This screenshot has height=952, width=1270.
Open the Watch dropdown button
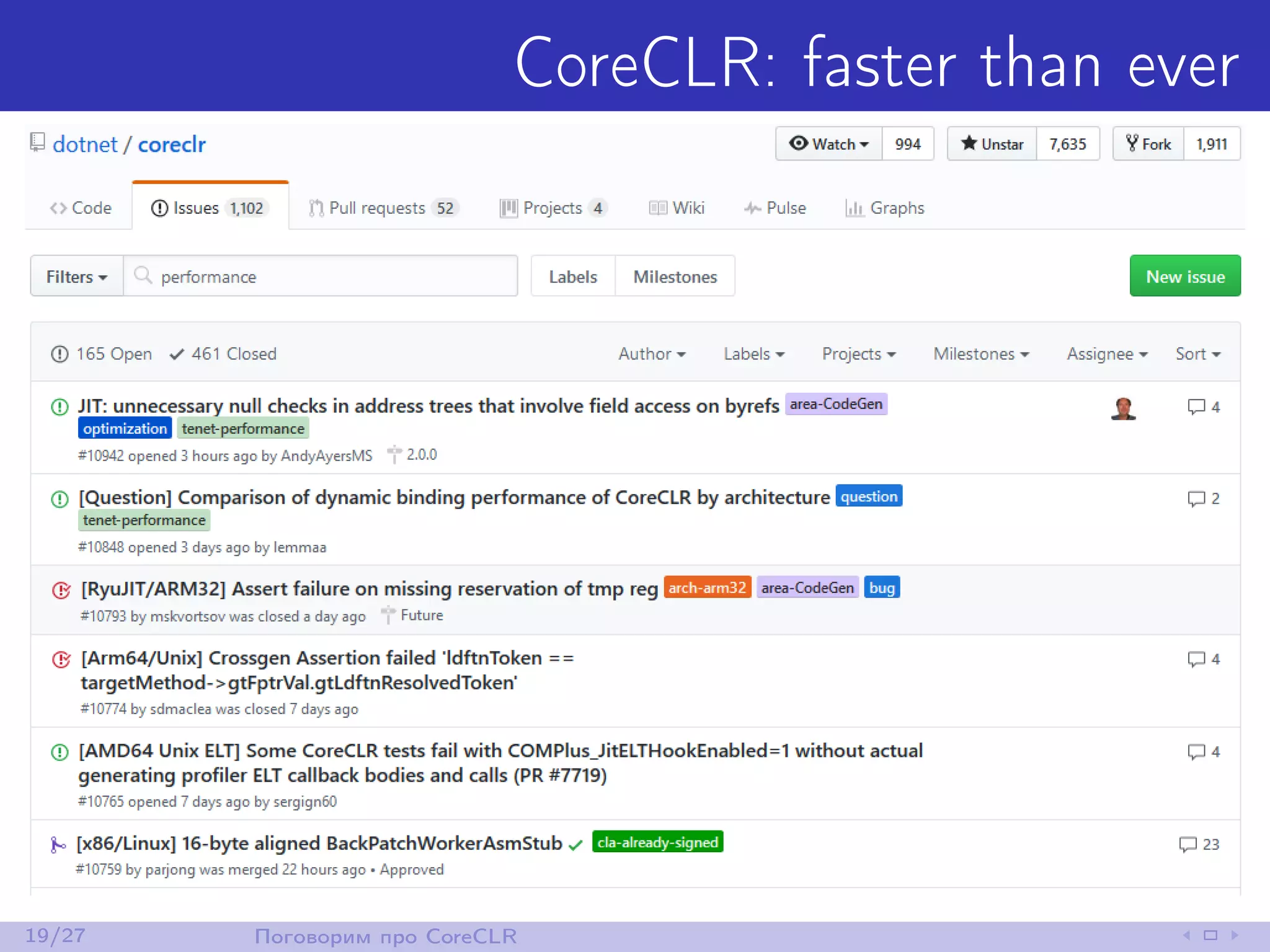coord(829,144)
